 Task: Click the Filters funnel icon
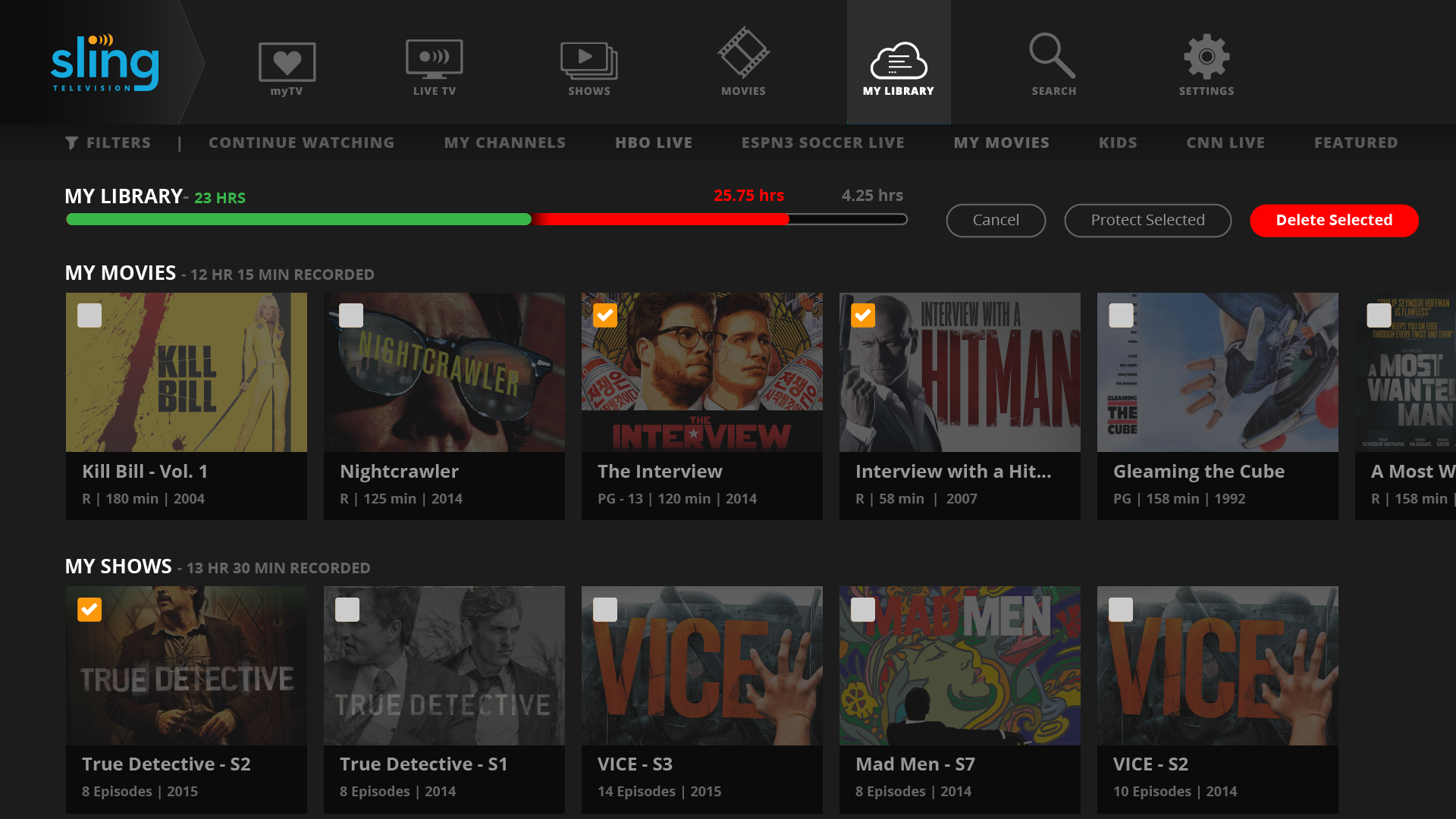coord(73,142)
